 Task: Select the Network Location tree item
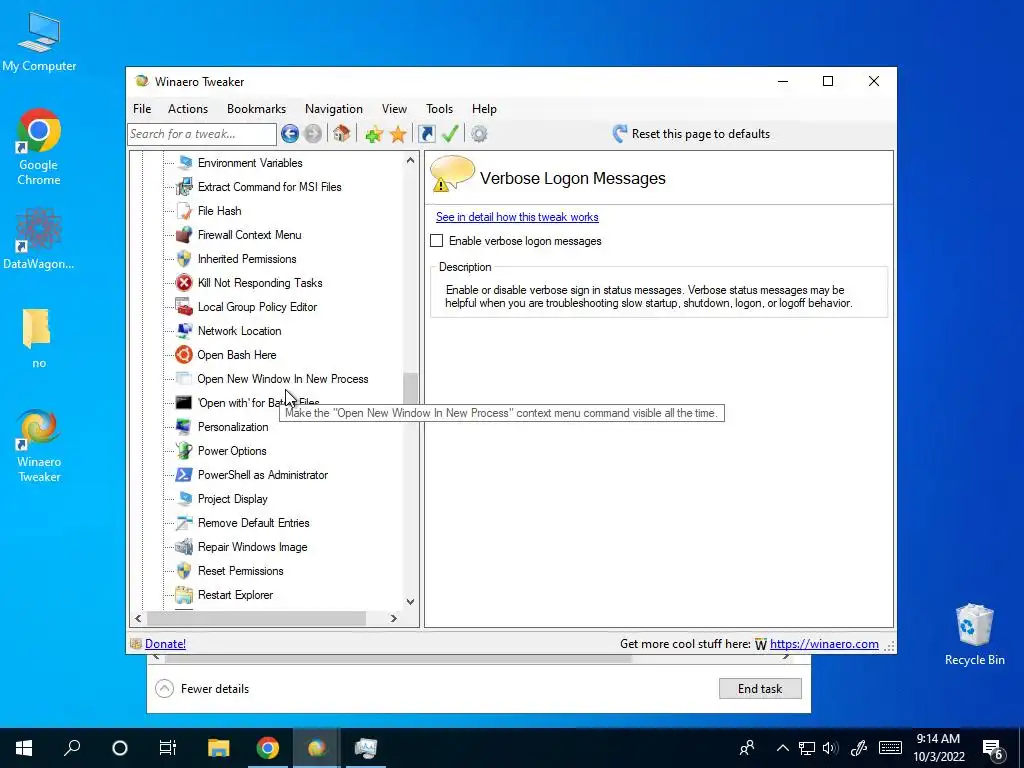[240, 331]
